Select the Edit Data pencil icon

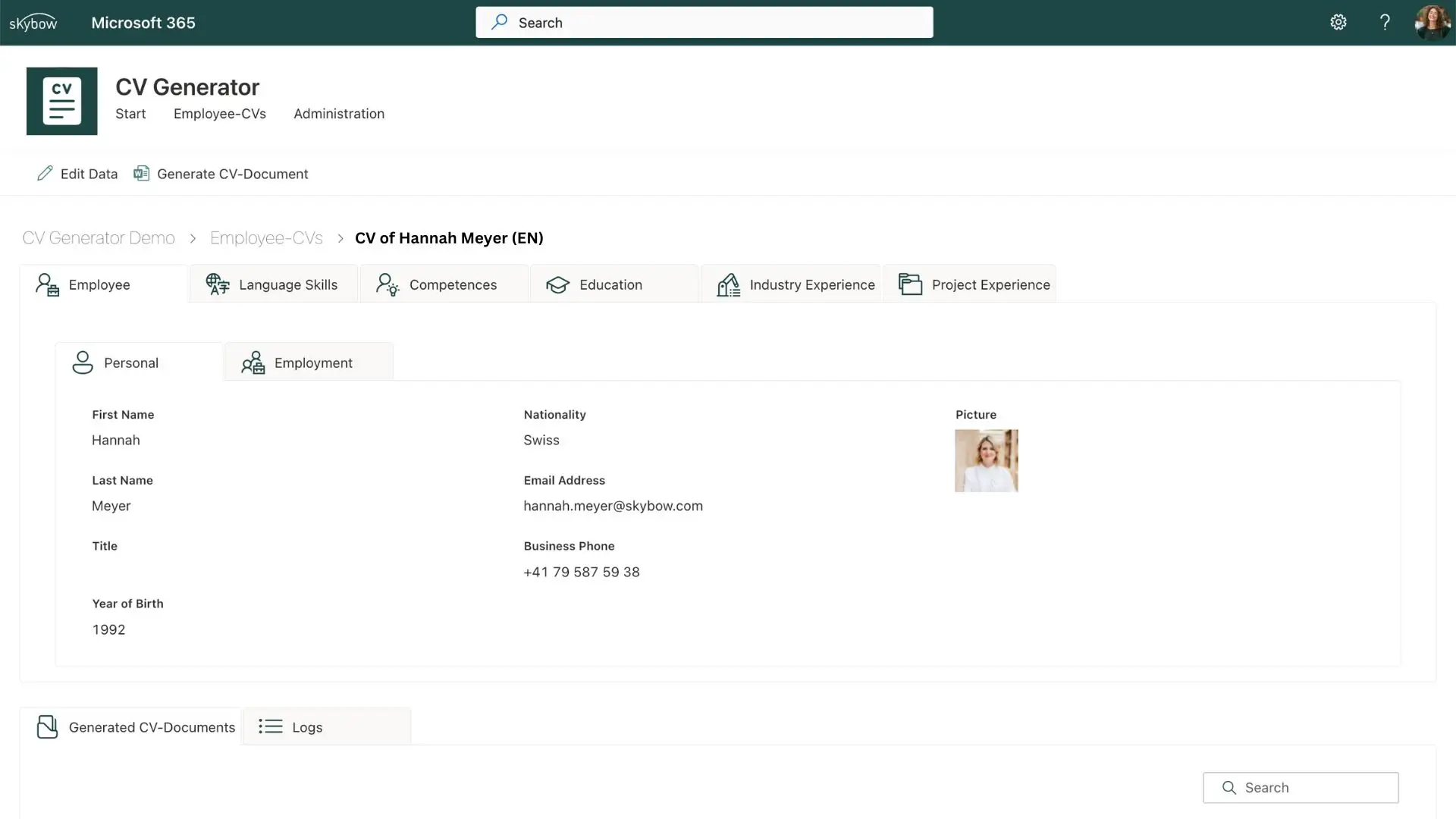click(x=45, y=173)
